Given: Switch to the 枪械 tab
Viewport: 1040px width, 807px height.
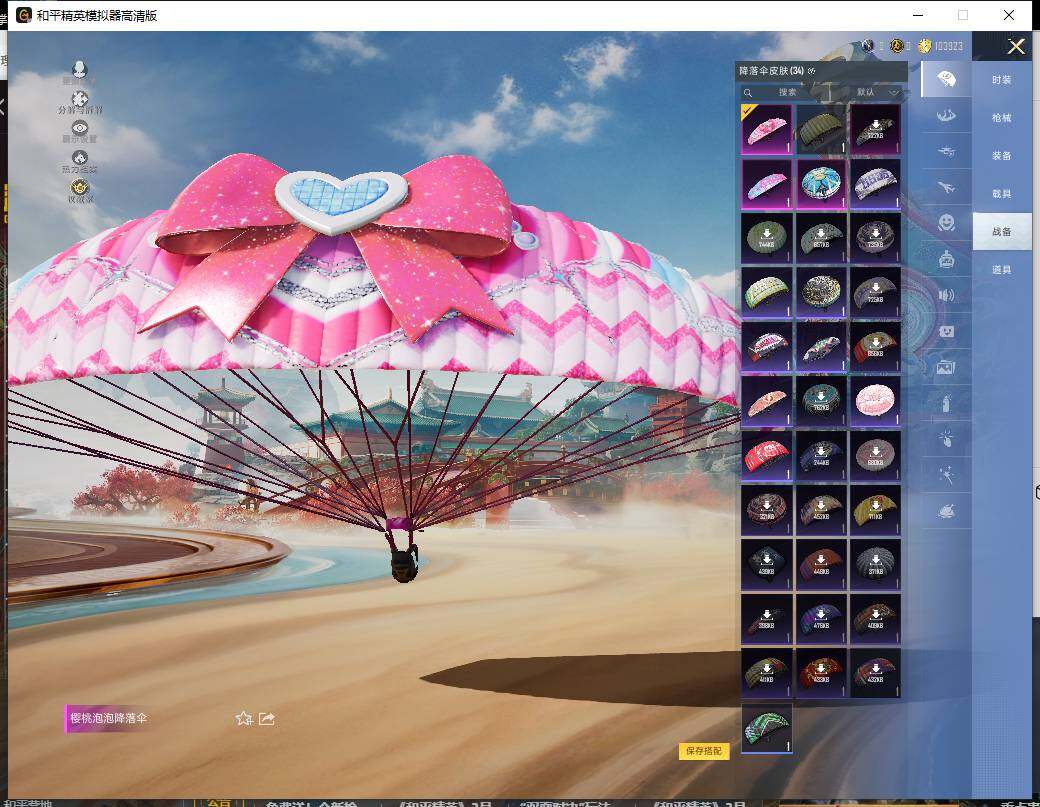Looking at the screenshot, I should pyautogui.click(x=1002, y=117).
